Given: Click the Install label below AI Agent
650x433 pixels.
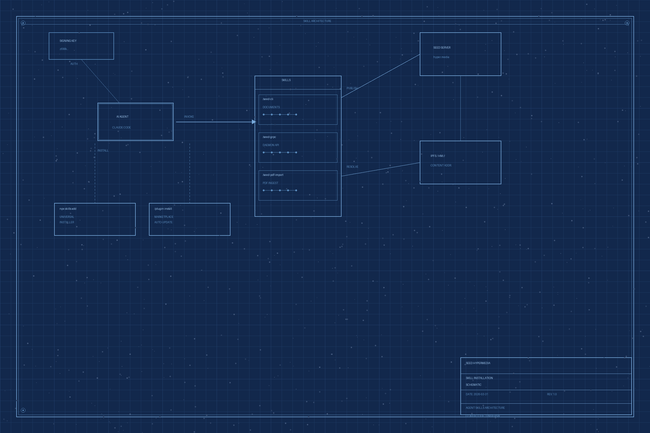Looking at the screenshot, I should 103,151.
